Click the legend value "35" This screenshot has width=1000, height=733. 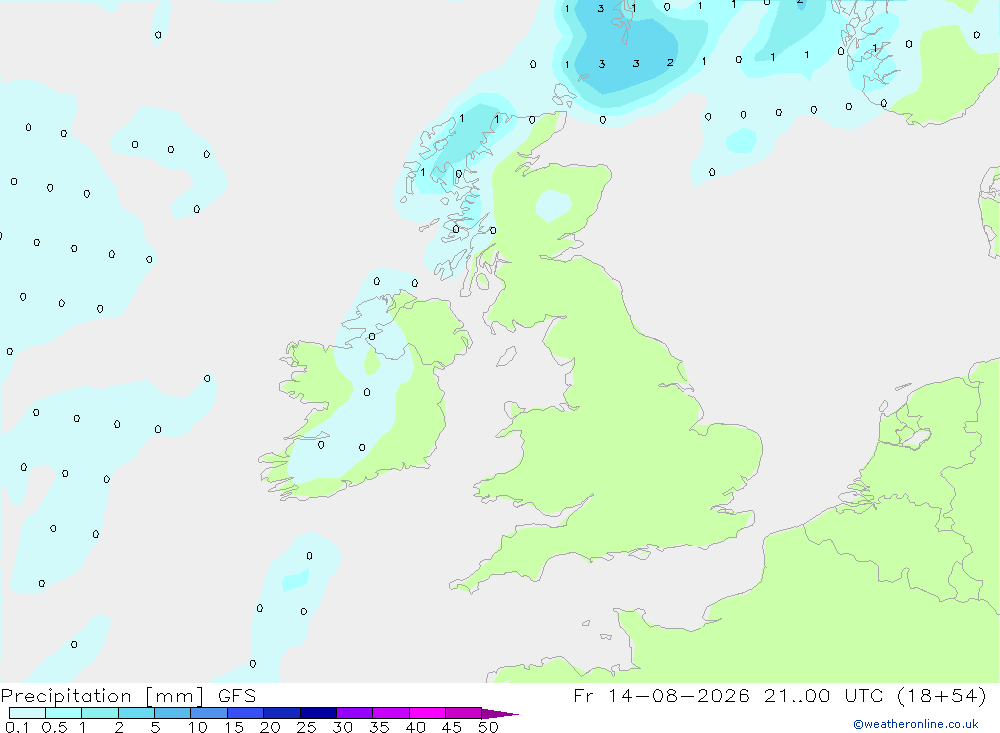click(x=379, y=727)
